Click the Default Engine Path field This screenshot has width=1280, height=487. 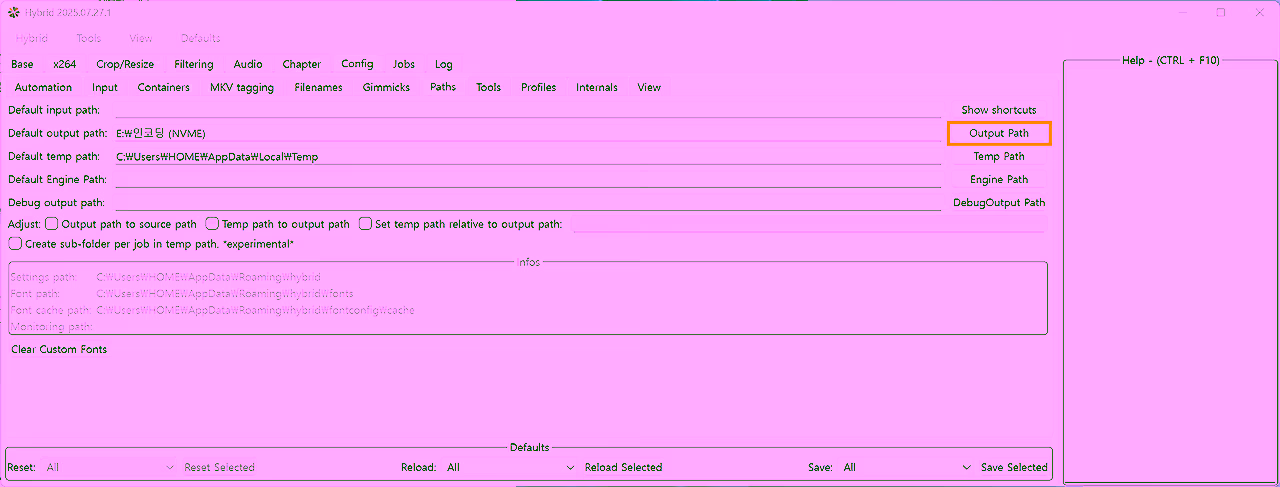(x=528, y=179)
